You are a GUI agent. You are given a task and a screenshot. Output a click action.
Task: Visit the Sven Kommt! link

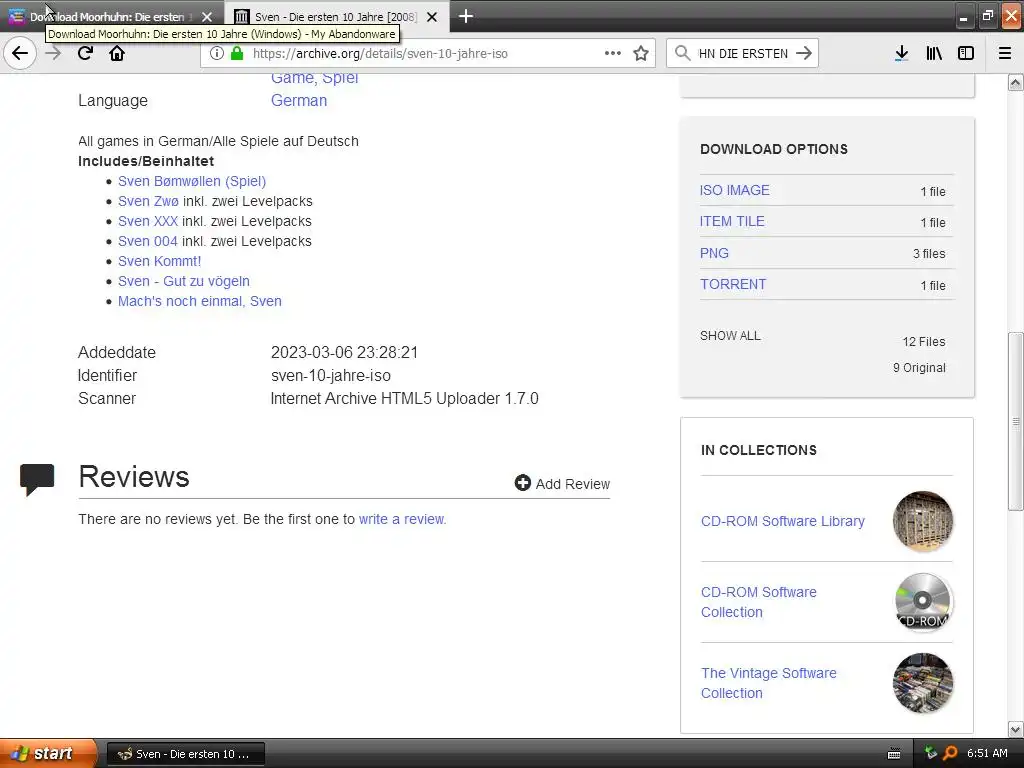[x=159, y=261]
